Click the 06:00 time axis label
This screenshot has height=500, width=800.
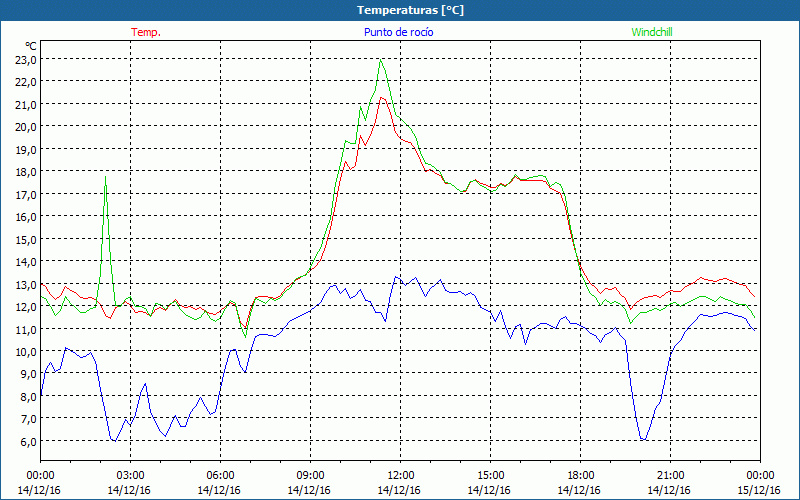coord(220,475)
